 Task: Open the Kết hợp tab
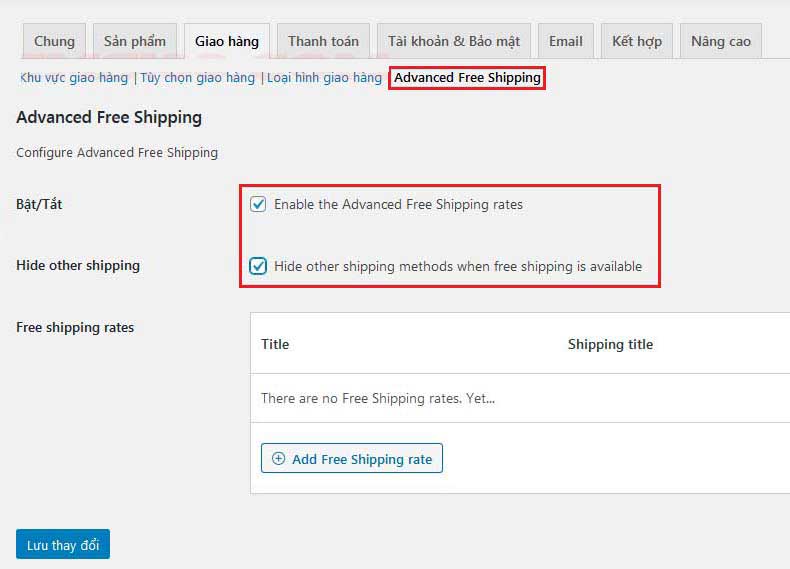637,41
